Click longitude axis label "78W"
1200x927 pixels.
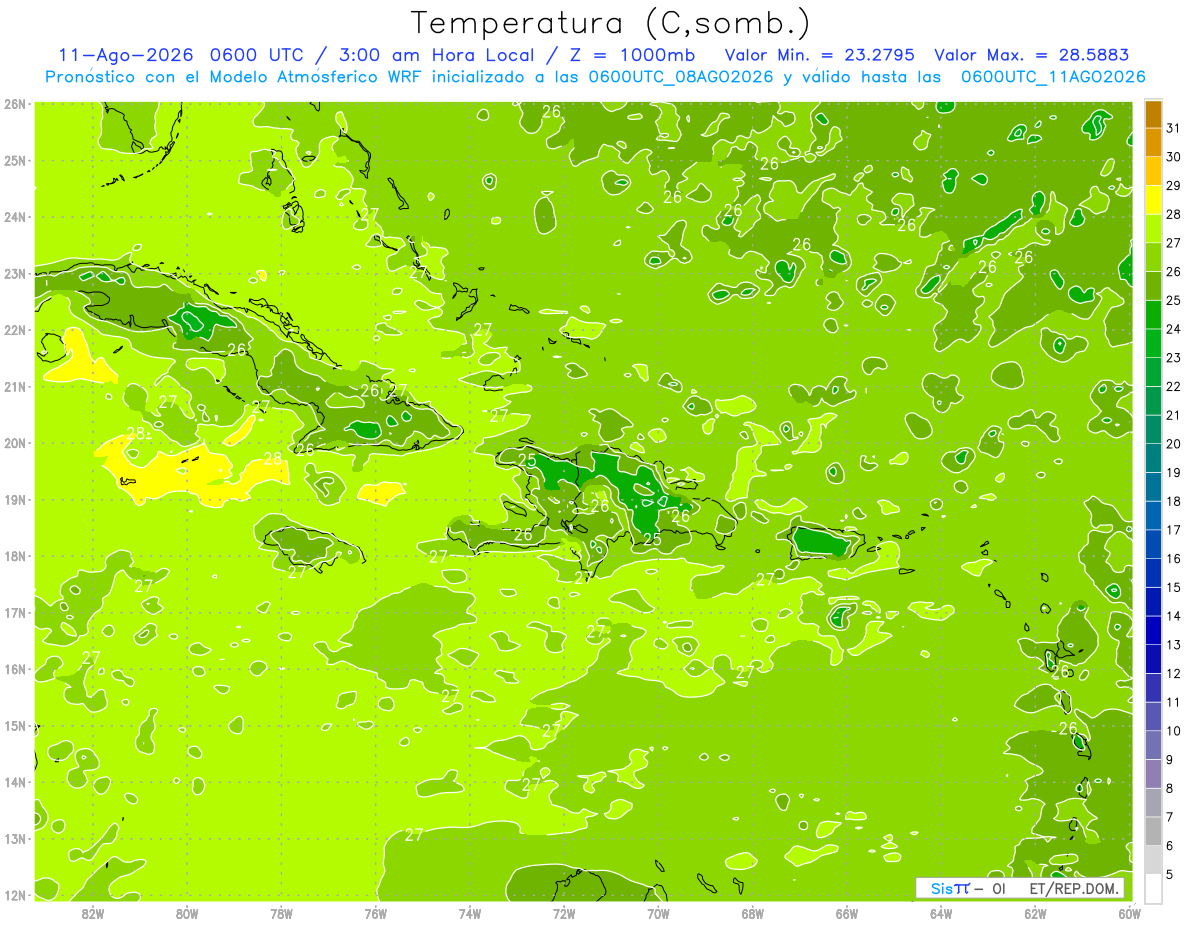point(281,913)
